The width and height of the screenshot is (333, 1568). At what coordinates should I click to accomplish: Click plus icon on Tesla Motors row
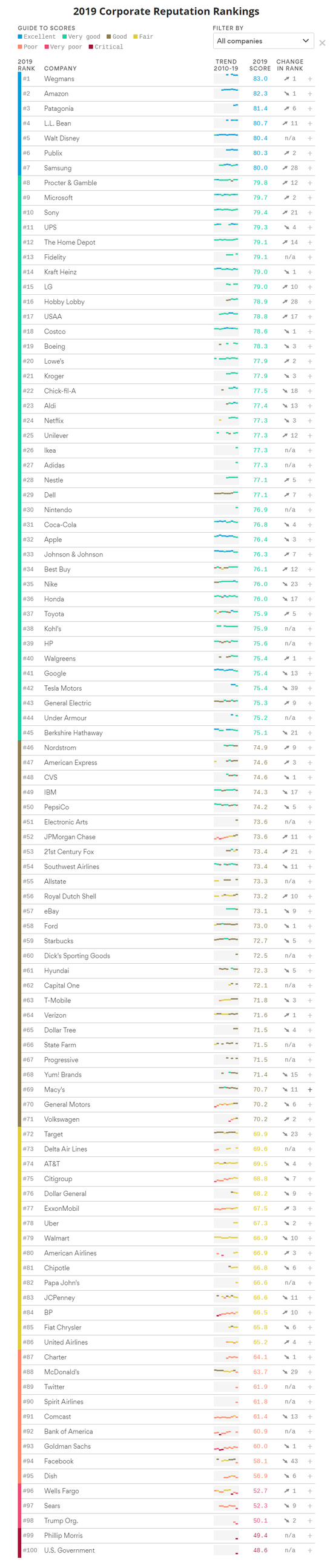pyautogui.click(x=310, y=688)
